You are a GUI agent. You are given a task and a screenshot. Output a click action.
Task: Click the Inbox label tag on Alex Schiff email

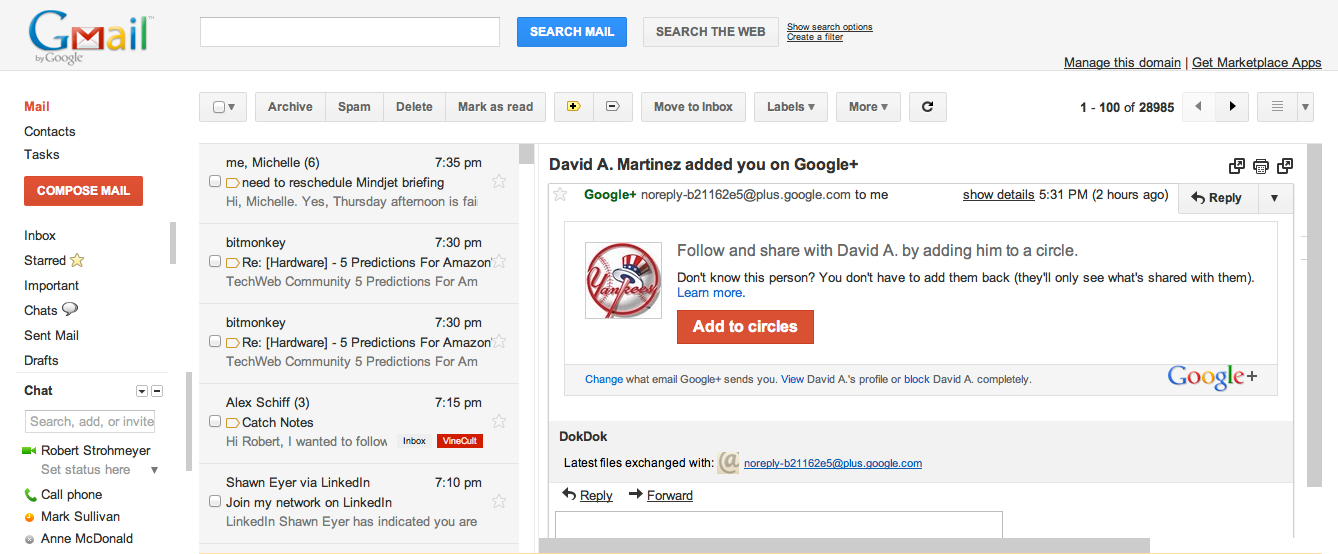pyautogui.click(x=415, y=441)
